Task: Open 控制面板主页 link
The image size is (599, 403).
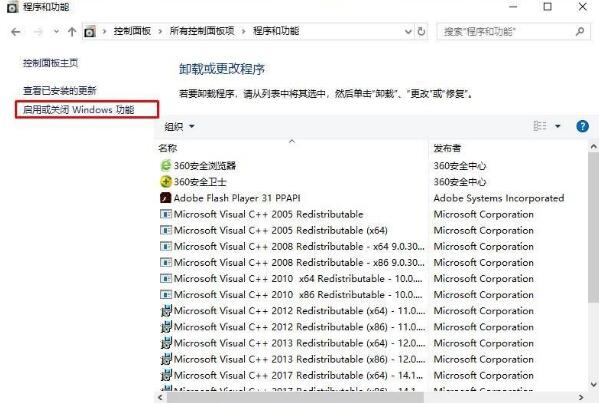Action: pyautogui.click(x=50, y=63)
